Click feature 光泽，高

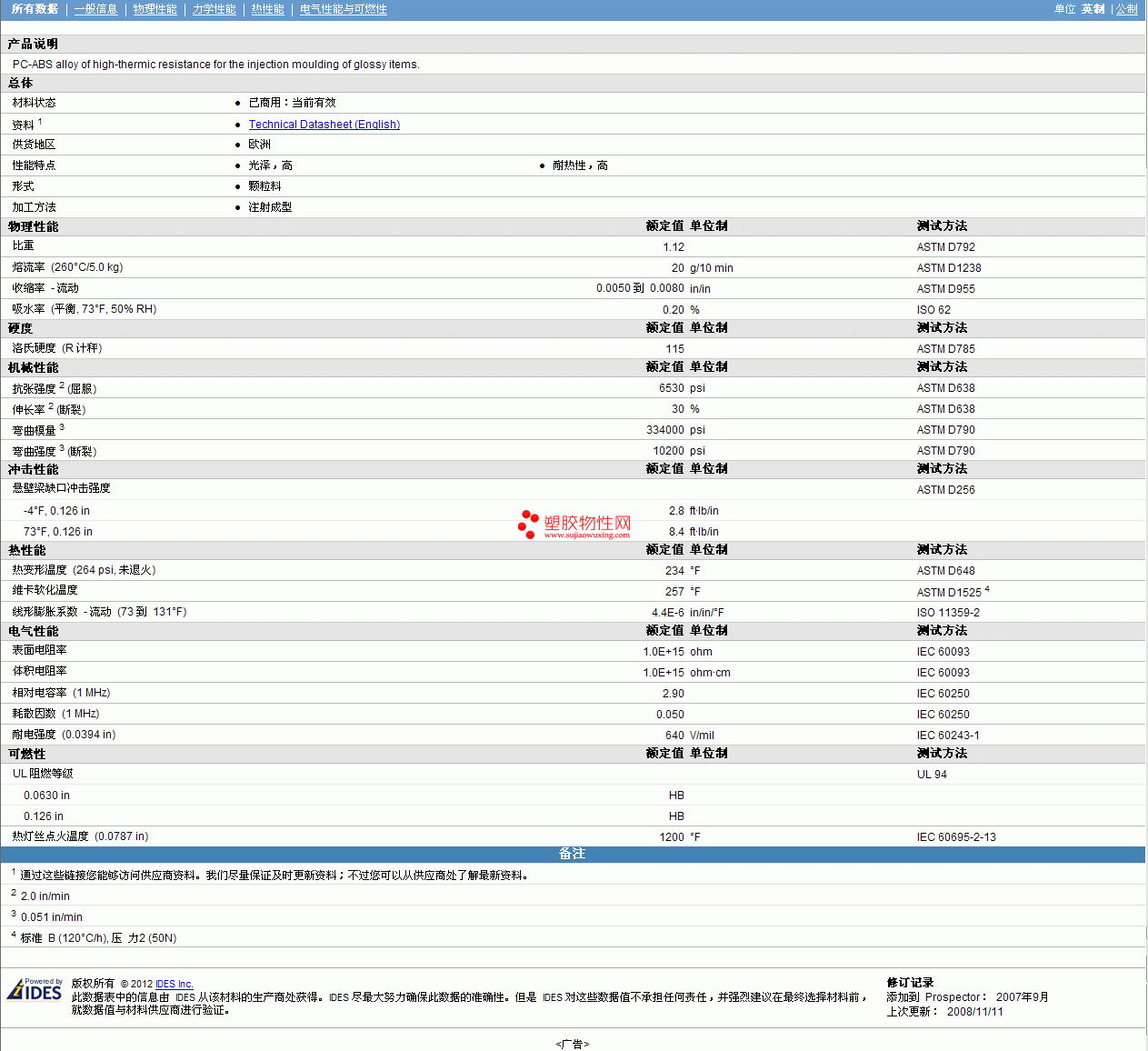[x=270, y=165]
